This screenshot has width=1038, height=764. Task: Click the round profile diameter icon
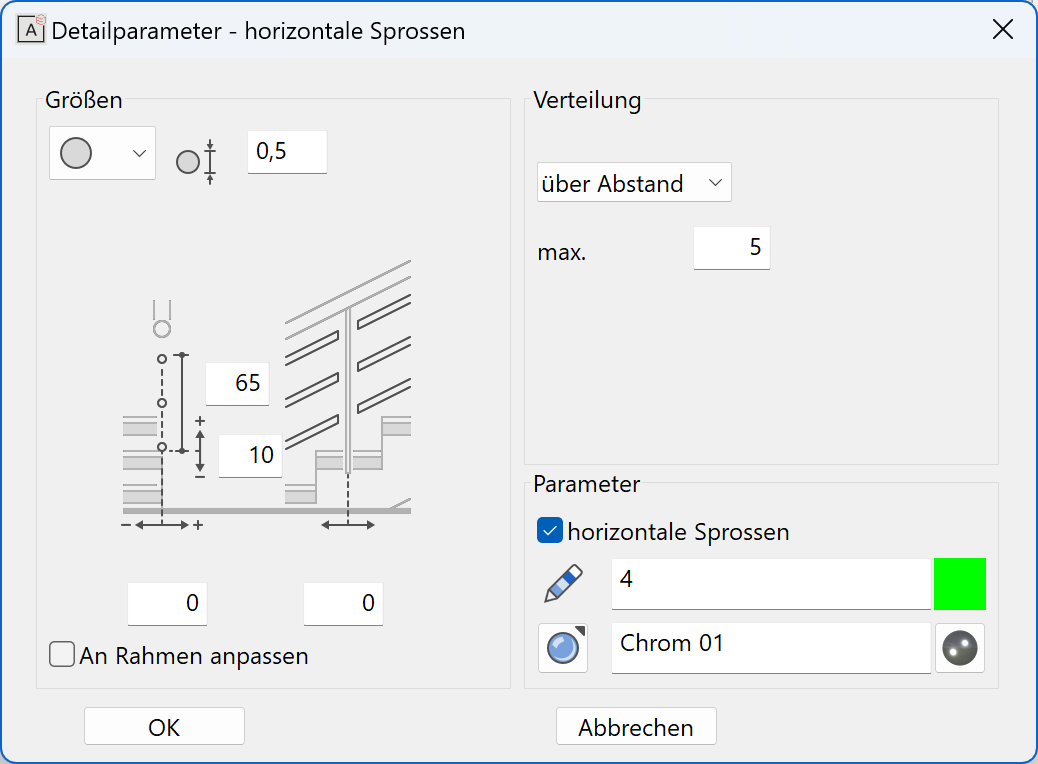coord(197,162)
